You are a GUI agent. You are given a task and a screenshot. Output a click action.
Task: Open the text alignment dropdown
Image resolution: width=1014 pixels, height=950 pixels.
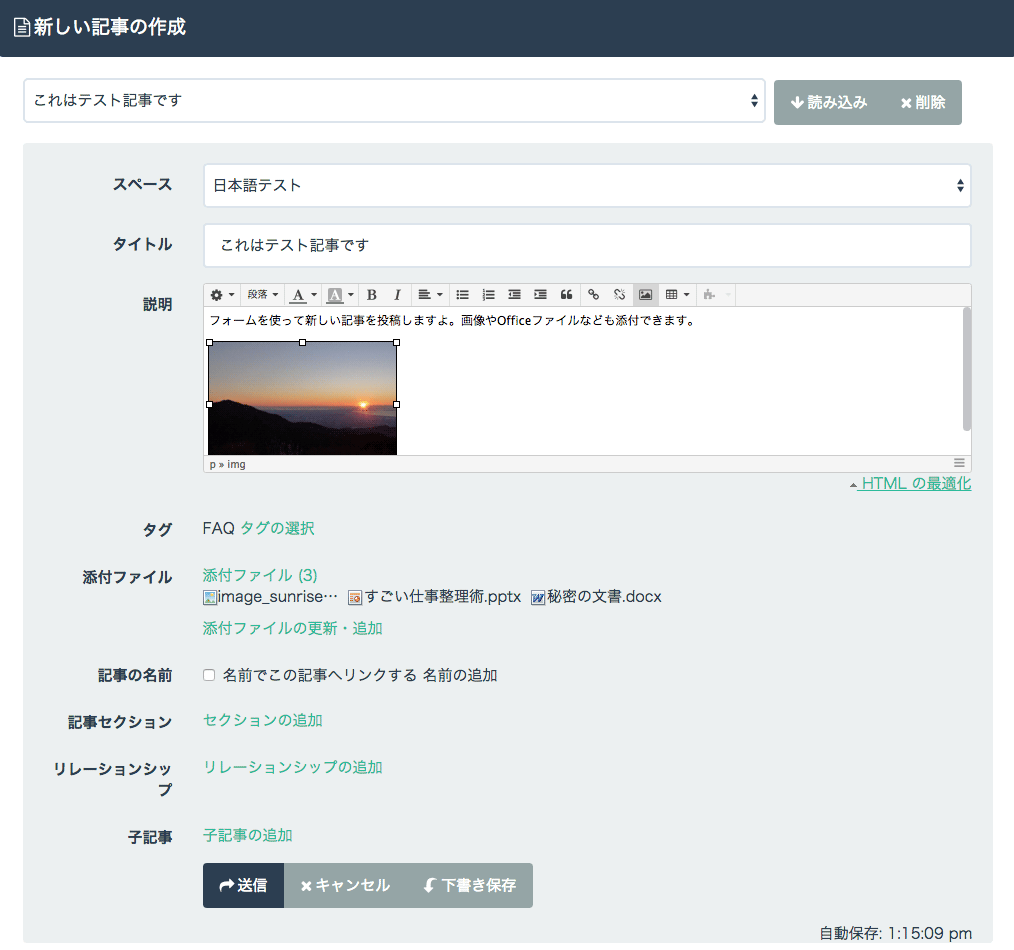pyautogui.click(x=430, y=295)
